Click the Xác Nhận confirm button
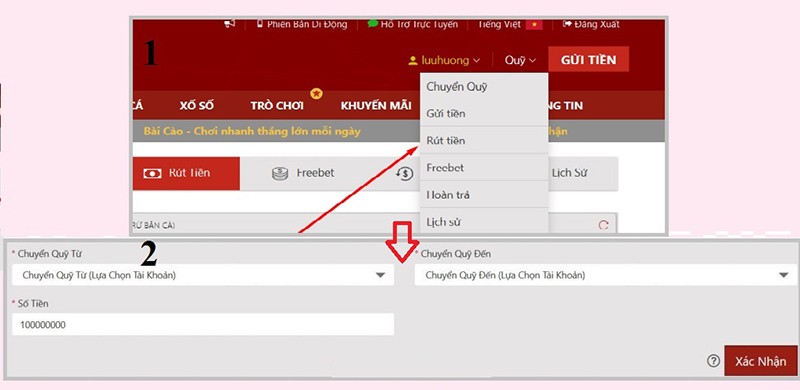 click(x=761, y=361)
